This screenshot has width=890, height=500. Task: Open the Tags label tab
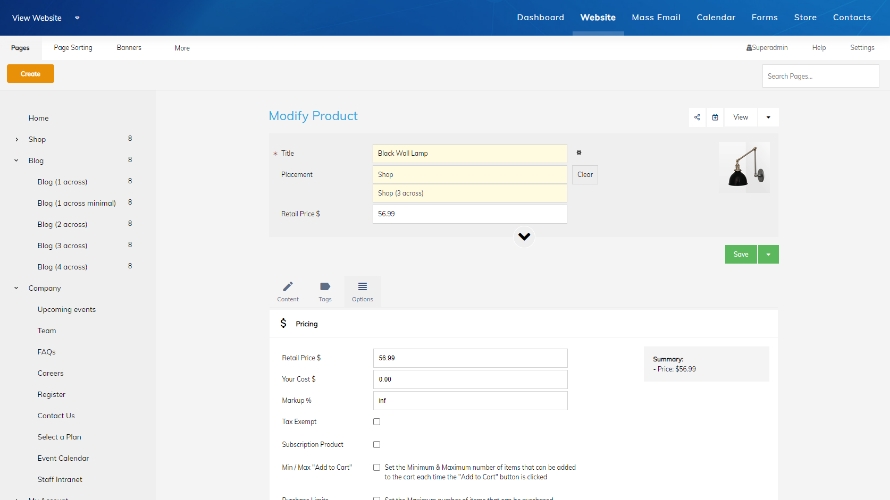pos(325,291)
